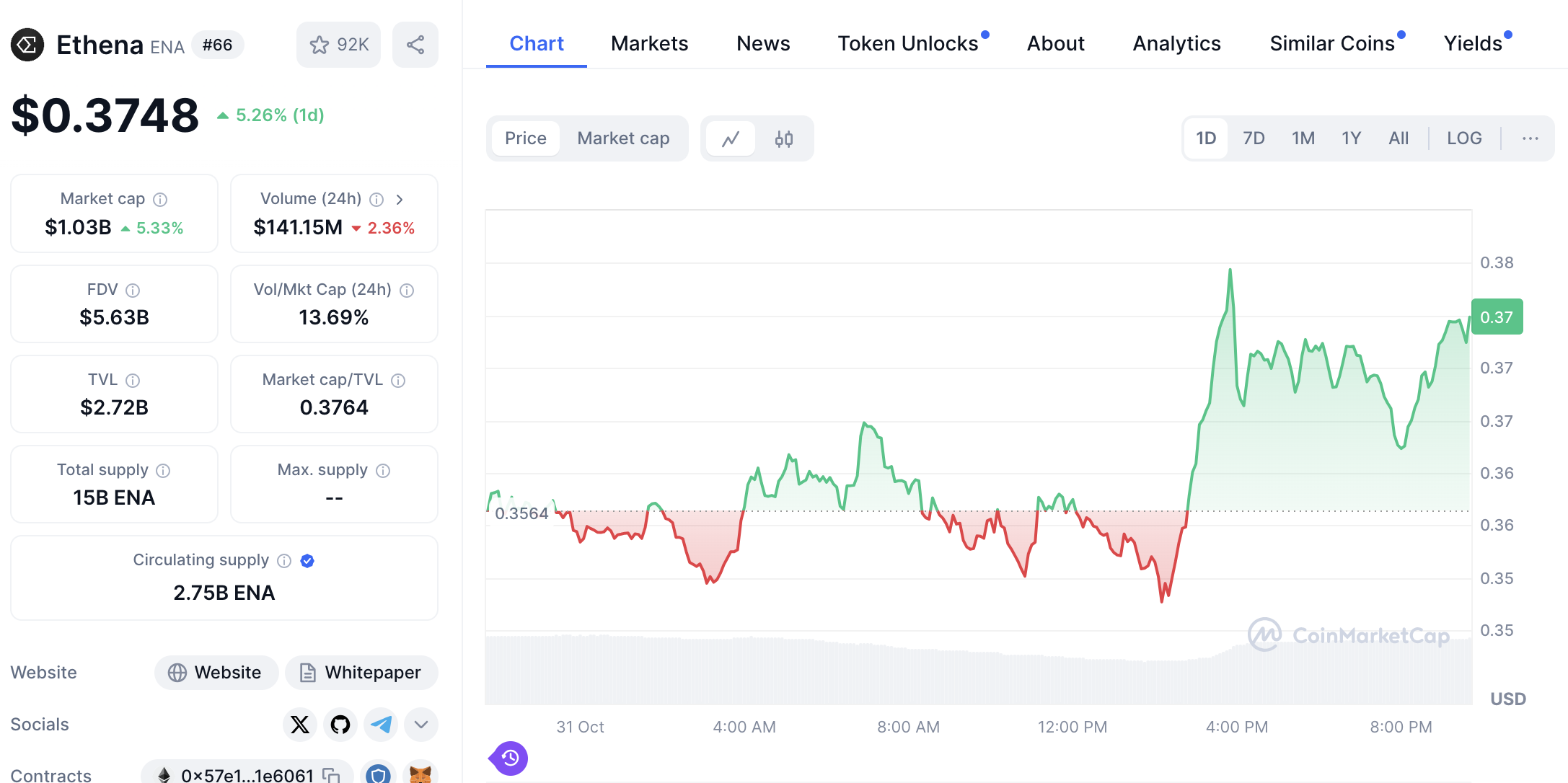This screenshot has height=783, width=1568.
Task: Toggle chart to Market cap view
Action: 623,138
